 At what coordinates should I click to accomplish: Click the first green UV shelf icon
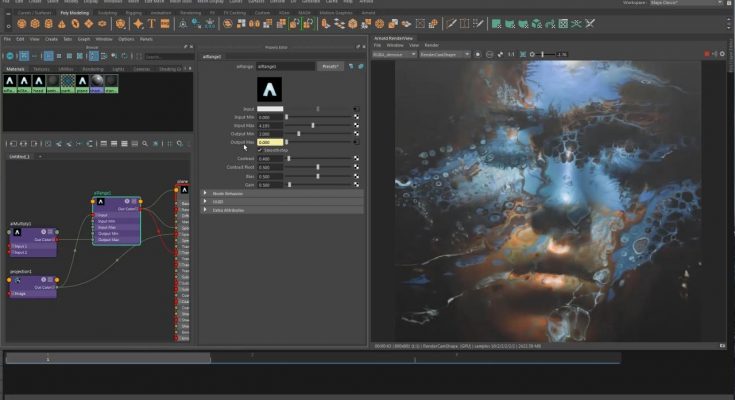[496, 23]
